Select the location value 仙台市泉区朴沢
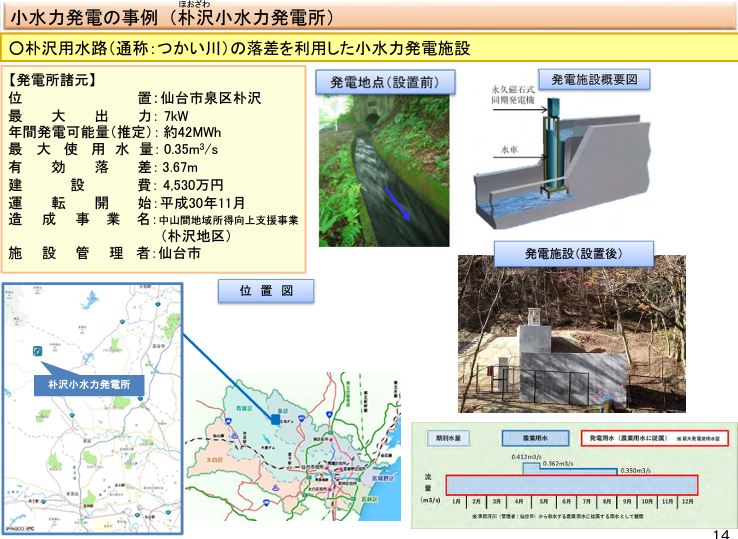 210,98
